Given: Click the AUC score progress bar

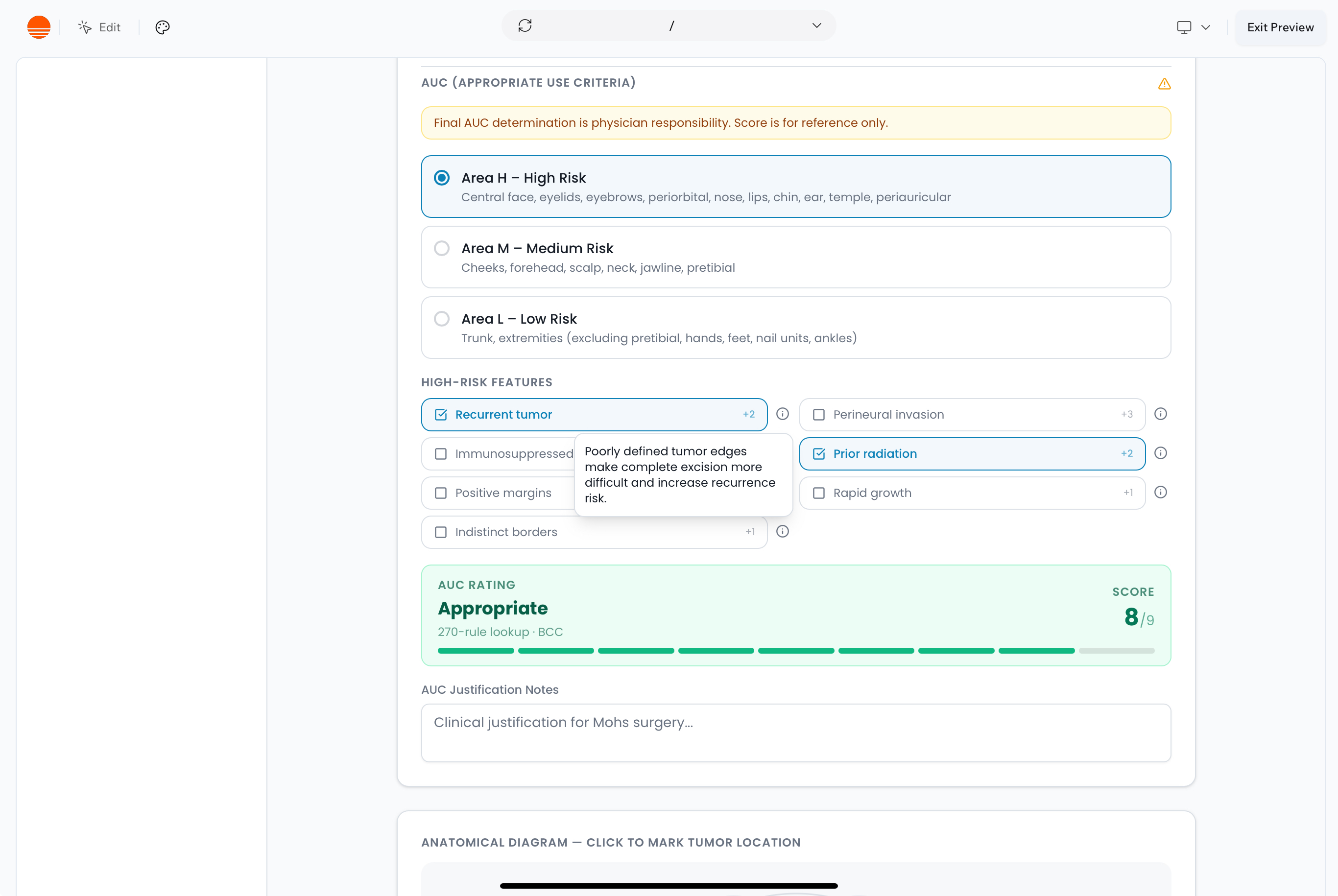Looking at the screenshot, I should [x=795, y=650].
